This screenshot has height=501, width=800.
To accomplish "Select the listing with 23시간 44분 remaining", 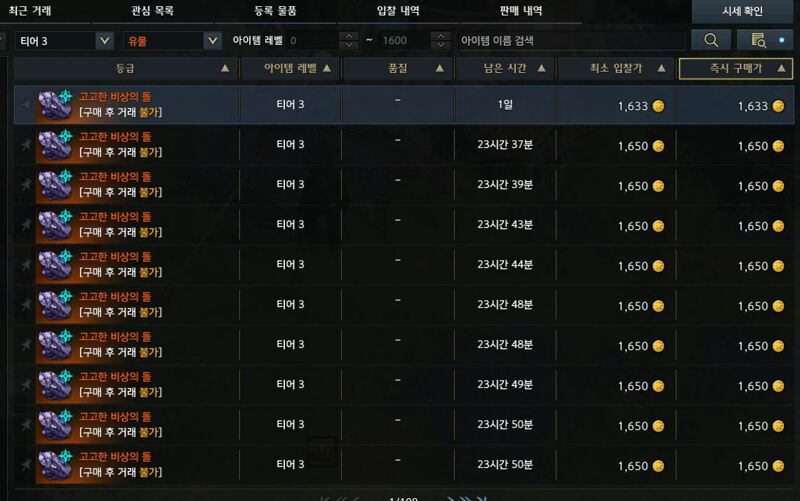I will 404,265.
